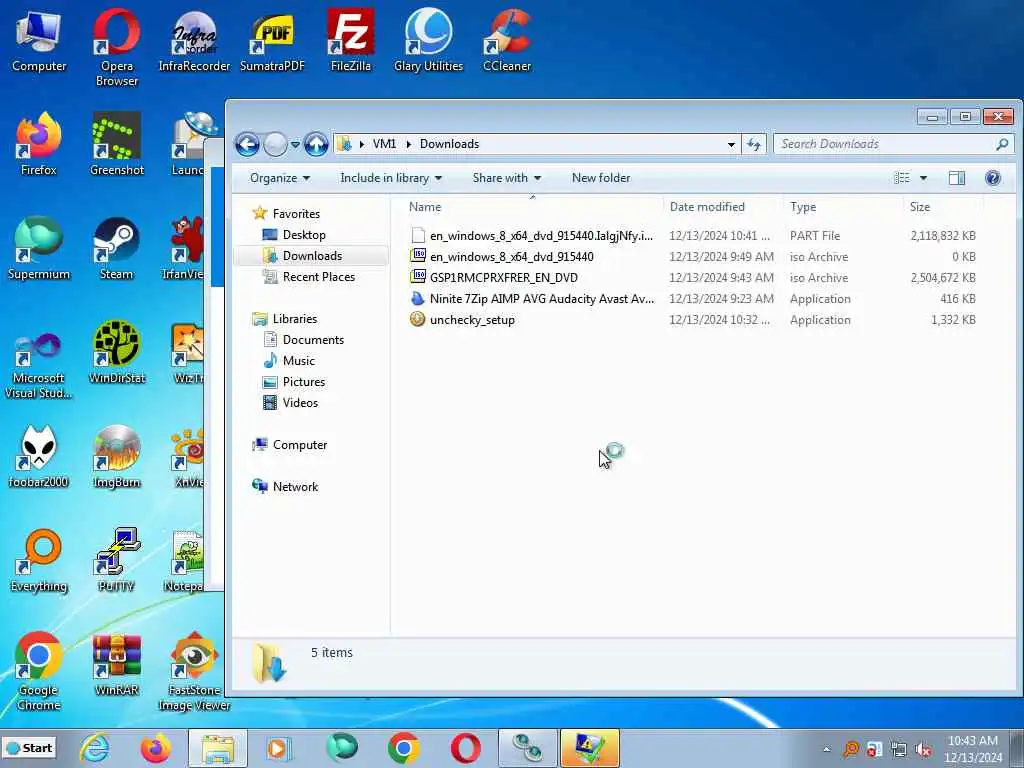Viewport: 1024px width, 768px height.
Task: Select the unchecky_setup application
Action: (692, 319)
